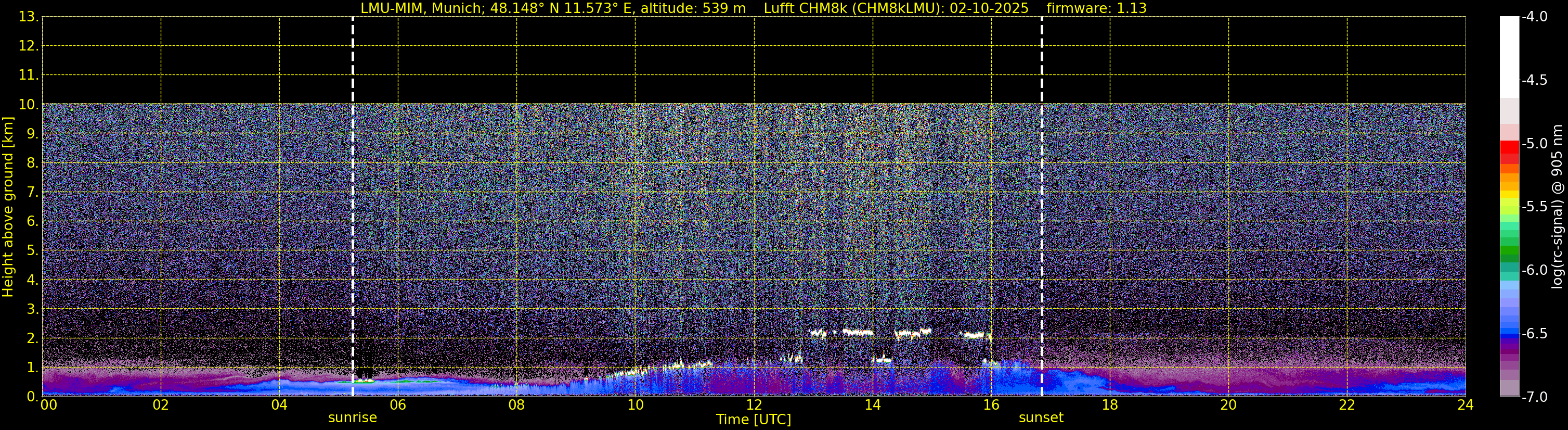Image resolution: width=1568 pixels, height=430 pixels.
Task: Click the '-4.0' colorbar tick label
Action: [1534, 17]
